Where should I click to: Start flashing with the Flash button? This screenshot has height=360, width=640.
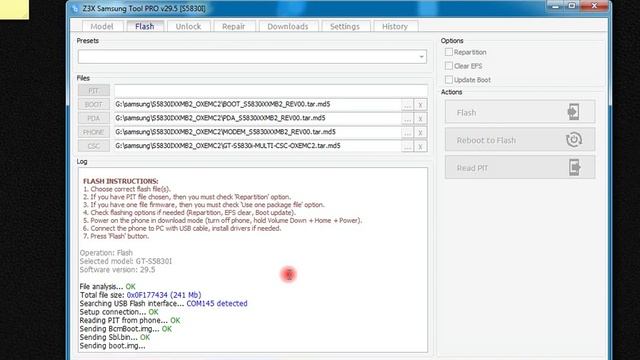click(520, 112)
